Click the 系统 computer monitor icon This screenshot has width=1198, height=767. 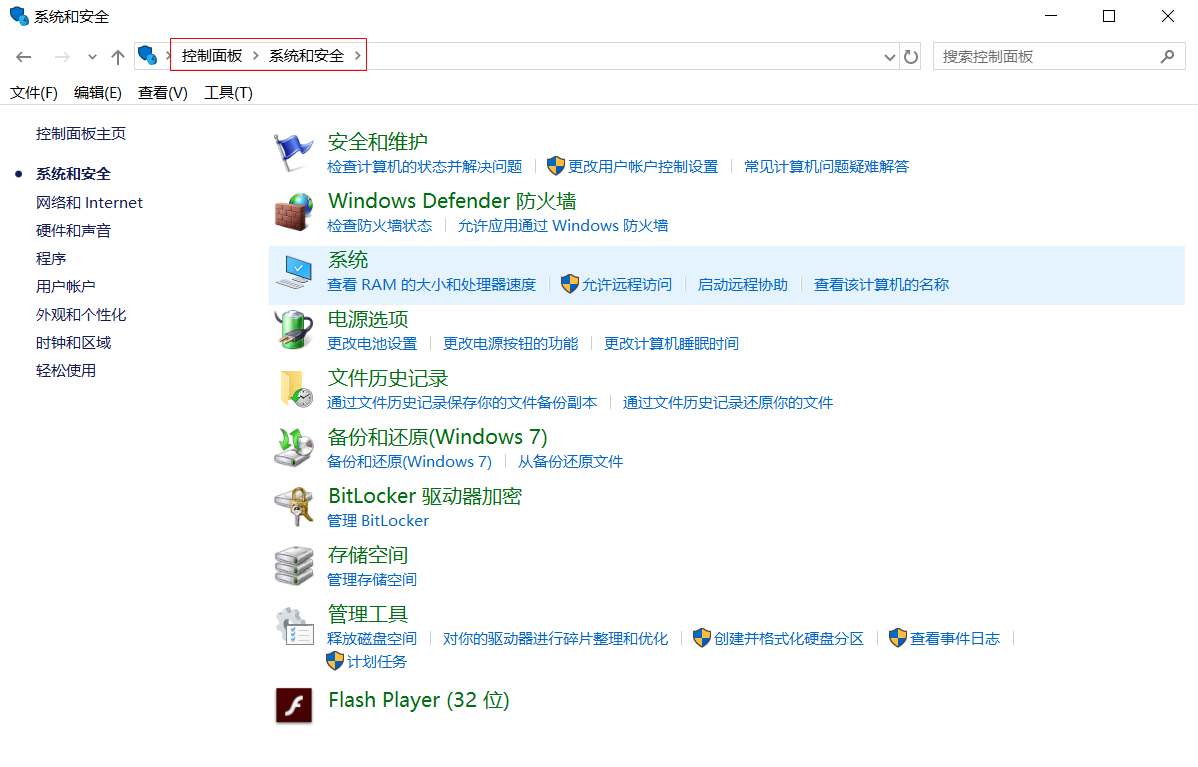coord(294,271)
